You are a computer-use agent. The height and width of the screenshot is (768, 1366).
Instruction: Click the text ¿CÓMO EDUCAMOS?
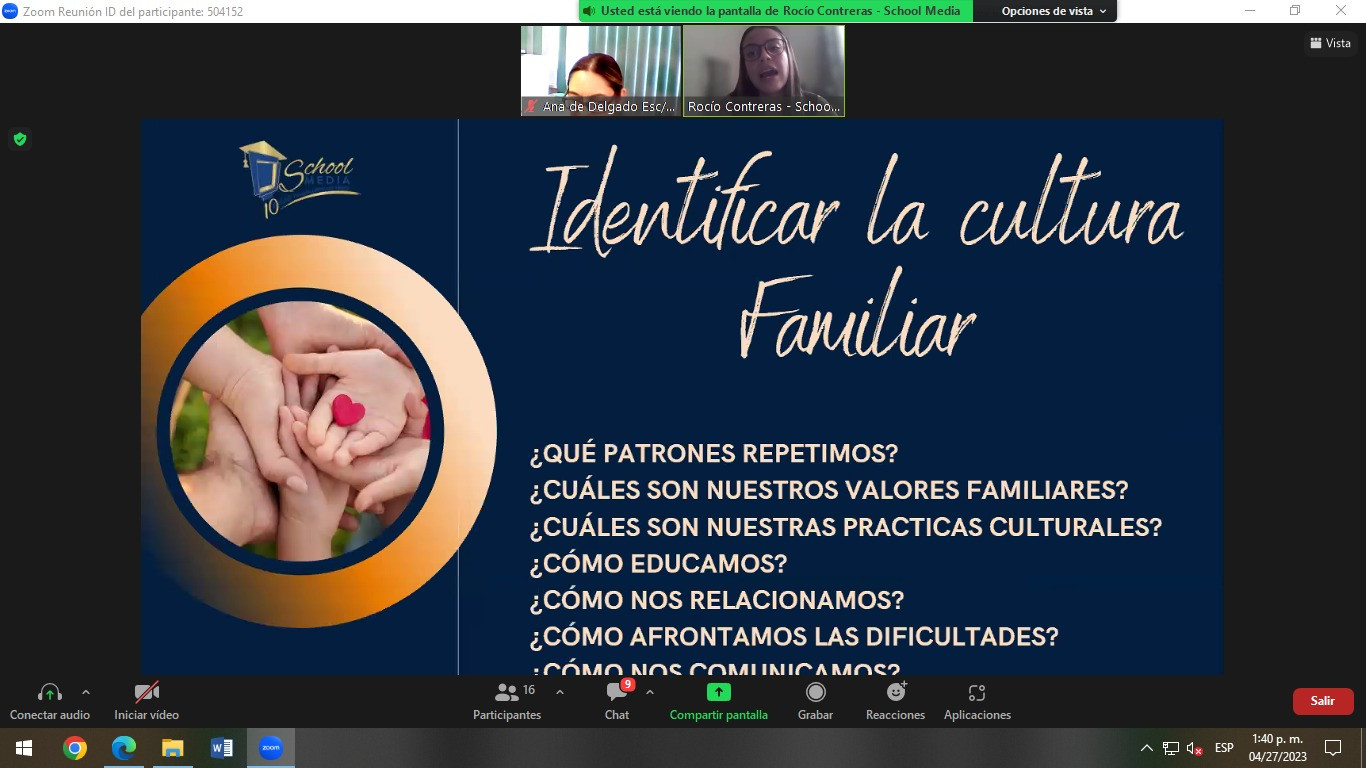pyautogui.click(x=658, y=564)
